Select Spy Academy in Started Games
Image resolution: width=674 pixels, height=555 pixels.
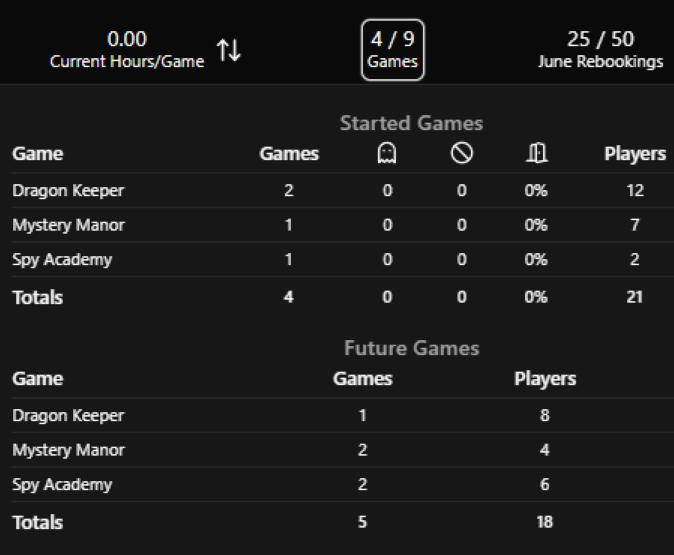pyautogui.click(x=62, y=259)
